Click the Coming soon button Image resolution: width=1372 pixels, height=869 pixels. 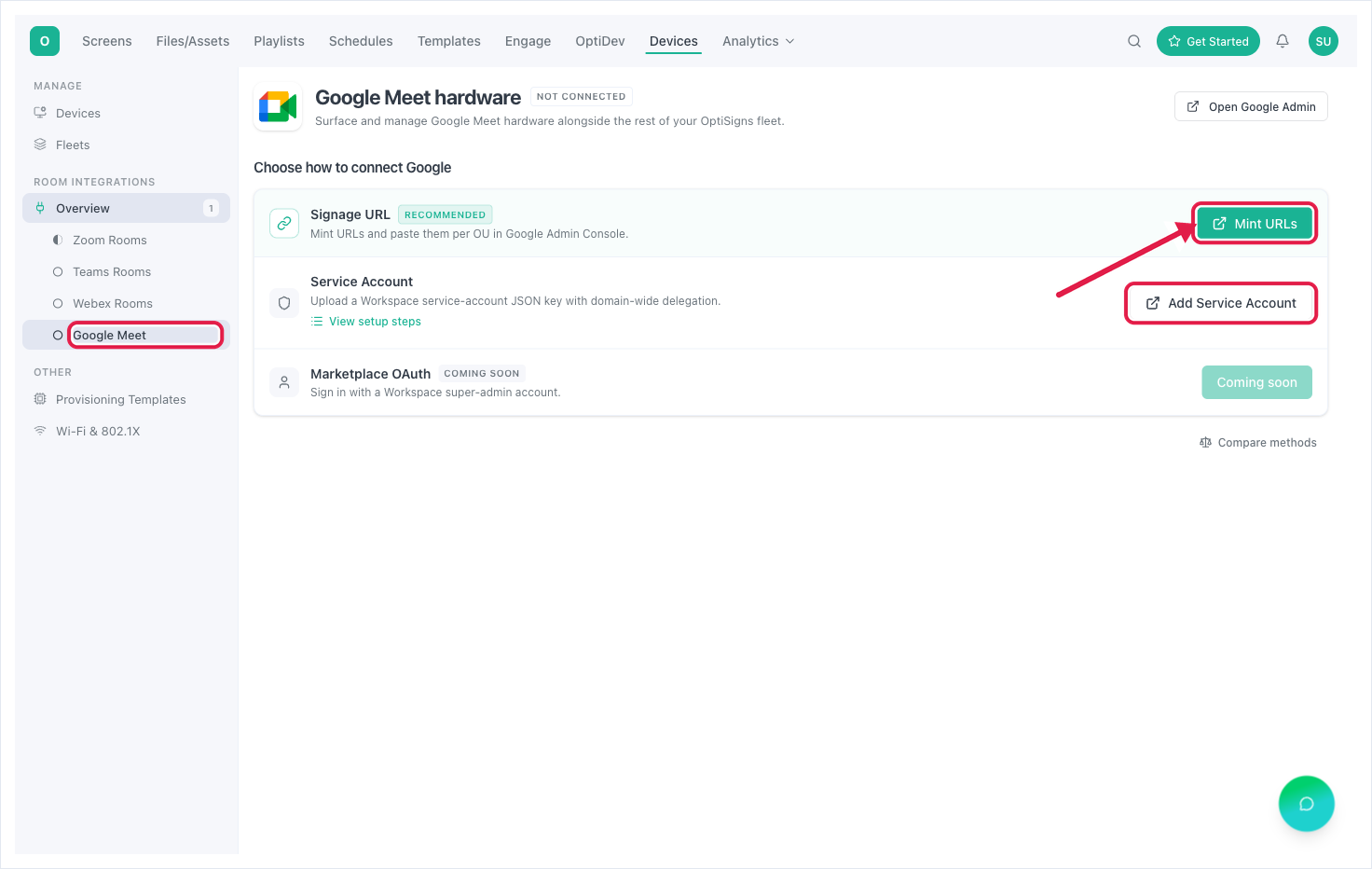click(x=1257, y=382)
